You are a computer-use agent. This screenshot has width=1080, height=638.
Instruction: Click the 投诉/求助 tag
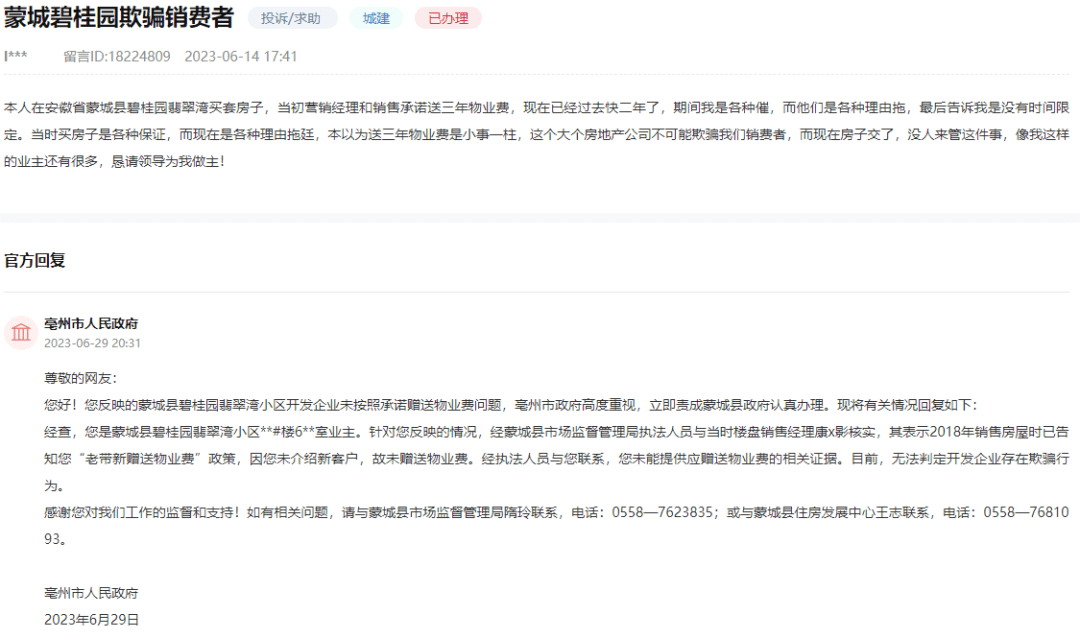pyautogui.click(x=291, y=19)
